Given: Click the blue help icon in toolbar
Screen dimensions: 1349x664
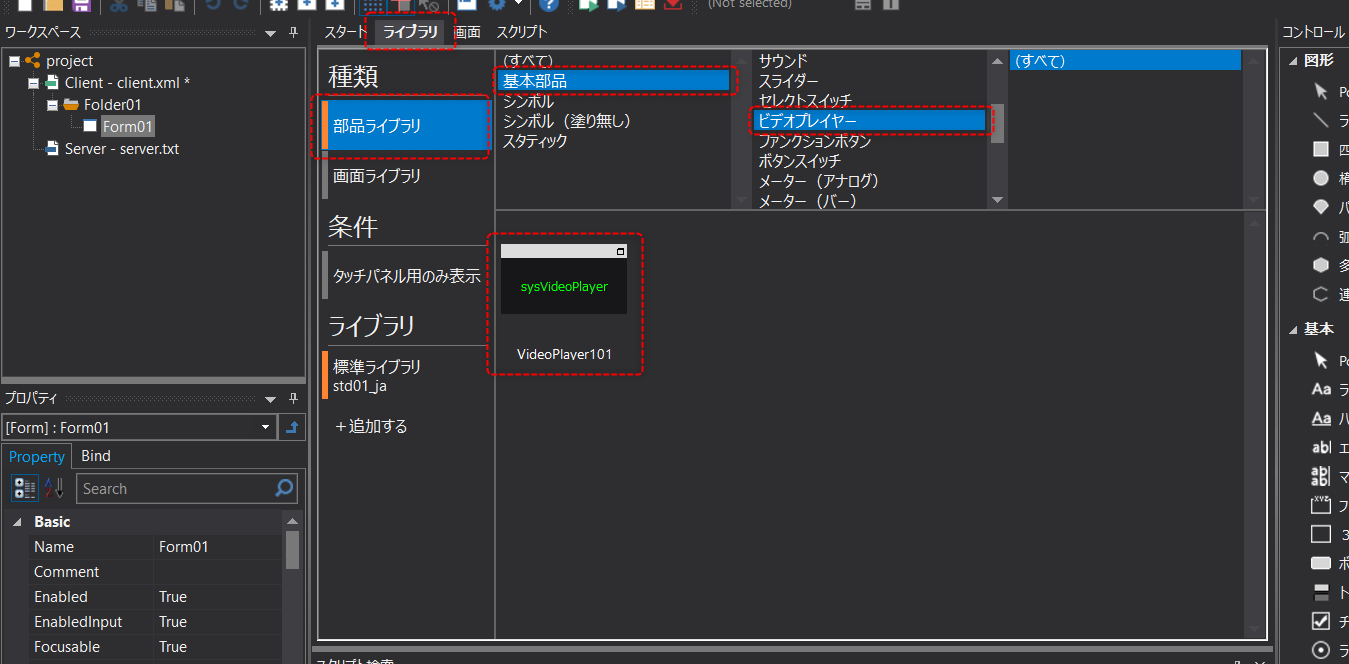Looking at the screenshot, I should (x=549, y=7).
